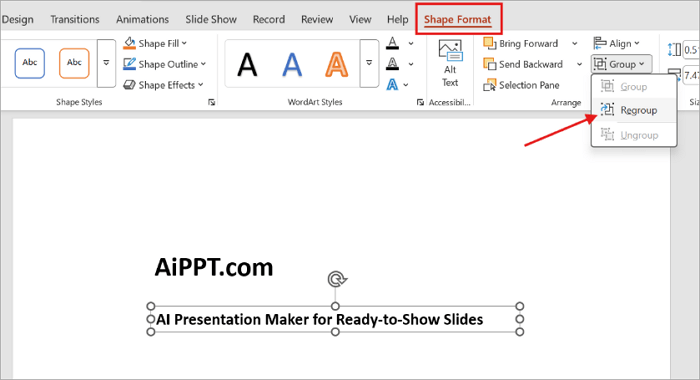Click the Group dropdown button in the ribbon
700x380 pixels.
click(x=621, y=64)
